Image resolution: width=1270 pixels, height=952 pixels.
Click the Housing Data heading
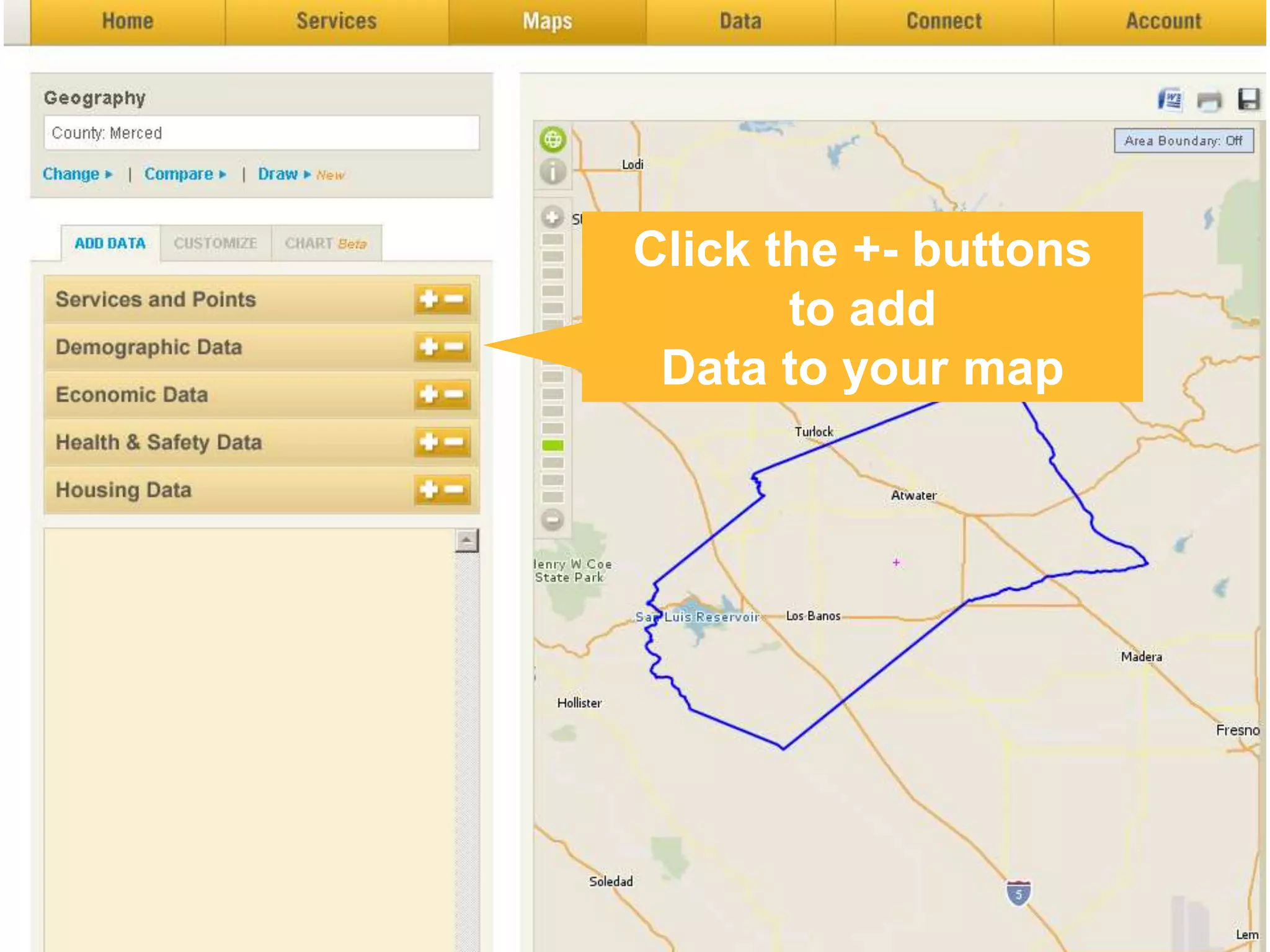tap(123, 490)
